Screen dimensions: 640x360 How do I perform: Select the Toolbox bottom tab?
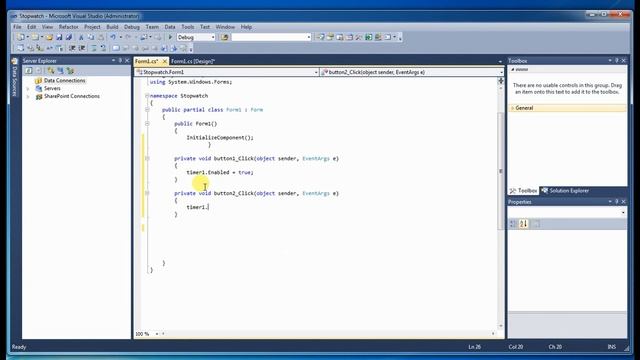[x=524, y=191]
